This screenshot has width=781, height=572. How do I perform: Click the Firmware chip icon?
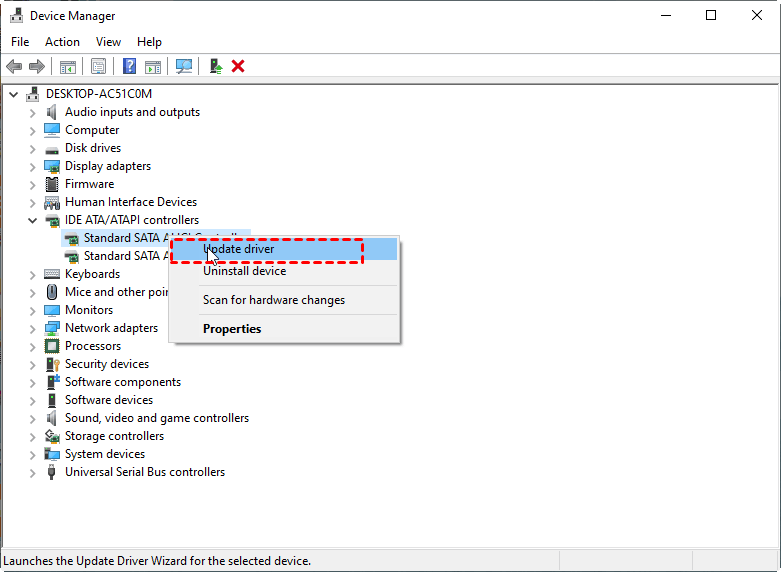pyautogui.click(x=52, y=184)
